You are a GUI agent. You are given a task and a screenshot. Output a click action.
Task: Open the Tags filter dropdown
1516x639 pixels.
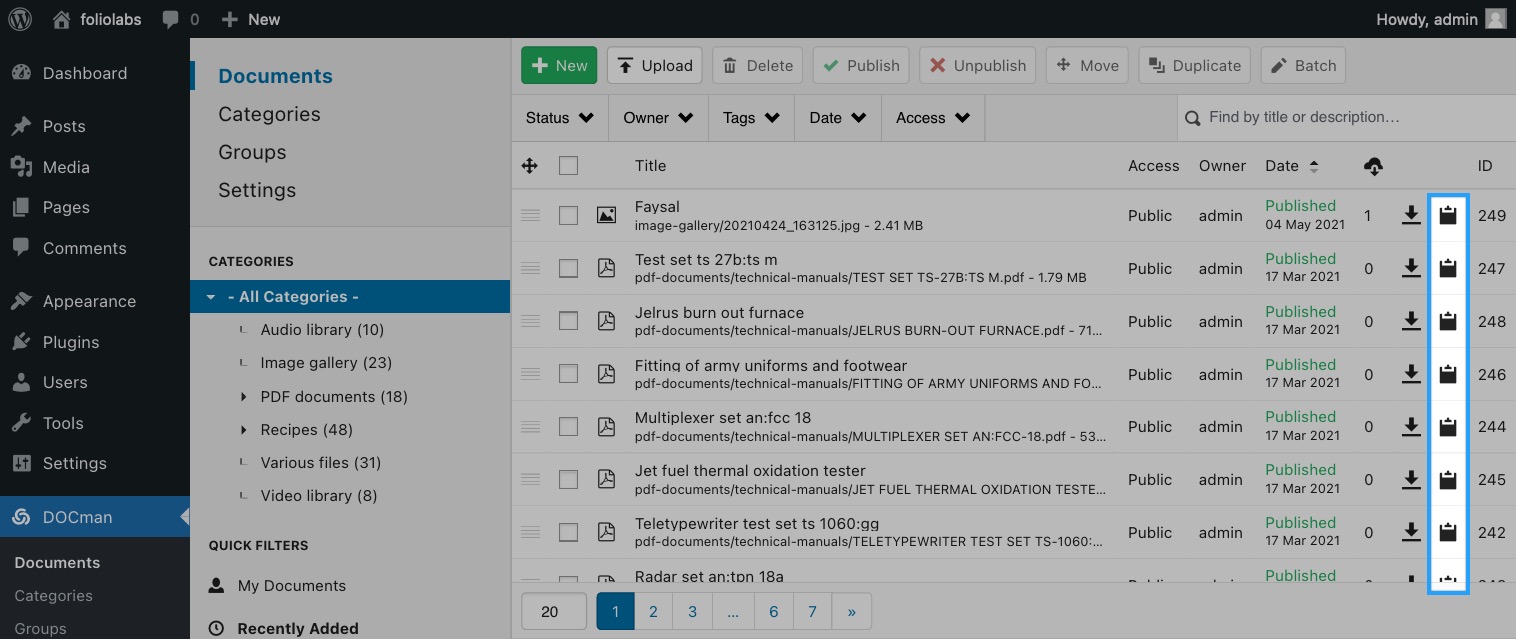click(x=751, y=118)
